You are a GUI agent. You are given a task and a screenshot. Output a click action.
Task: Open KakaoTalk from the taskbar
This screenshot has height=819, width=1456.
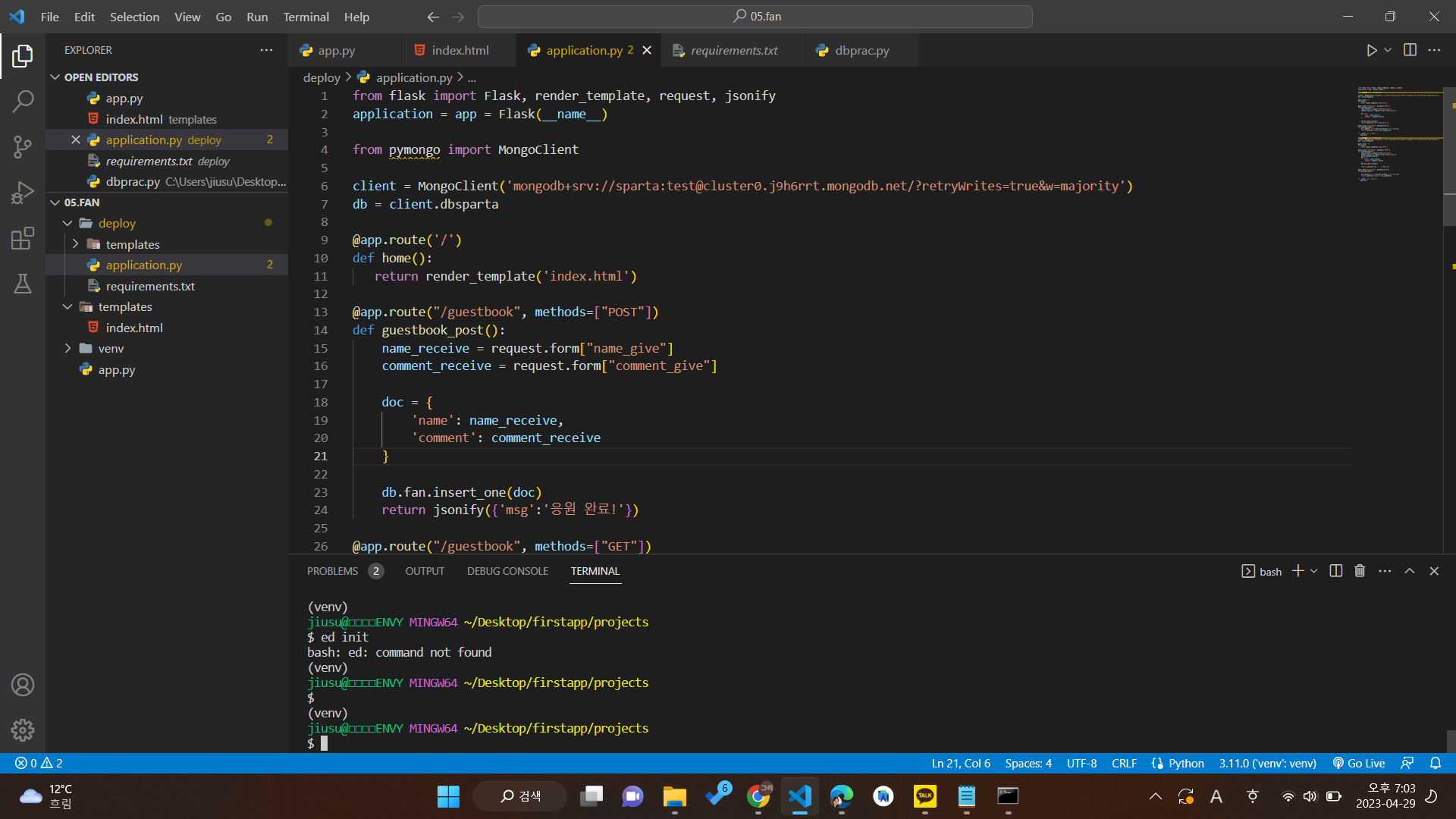coord(925,796)
